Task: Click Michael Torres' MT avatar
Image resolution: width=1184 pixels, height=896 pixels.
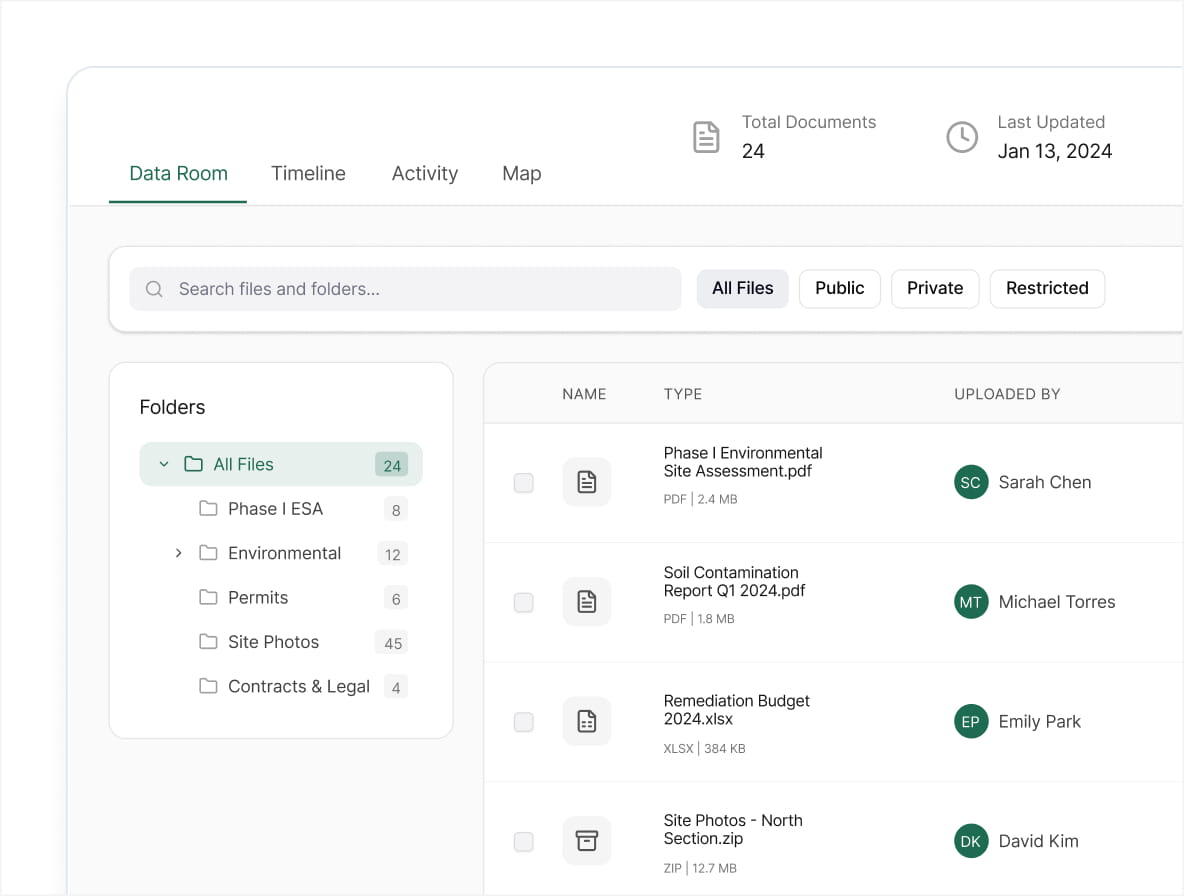Action: (971, 602)
